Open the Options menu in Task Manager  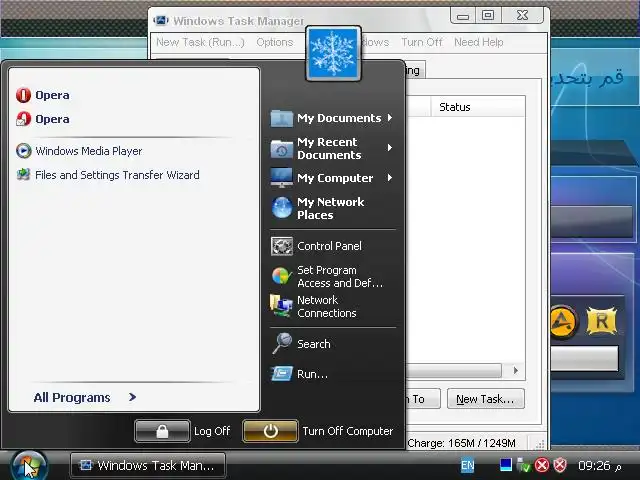click(275, 42)
